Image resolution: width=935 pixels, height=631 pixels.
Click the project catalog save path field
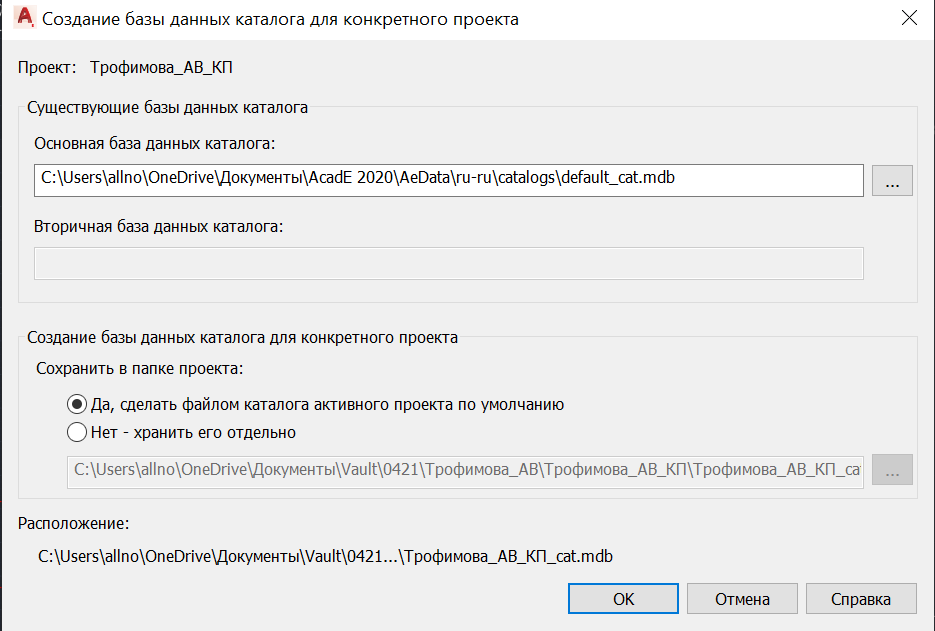click(x=465, y=471)
